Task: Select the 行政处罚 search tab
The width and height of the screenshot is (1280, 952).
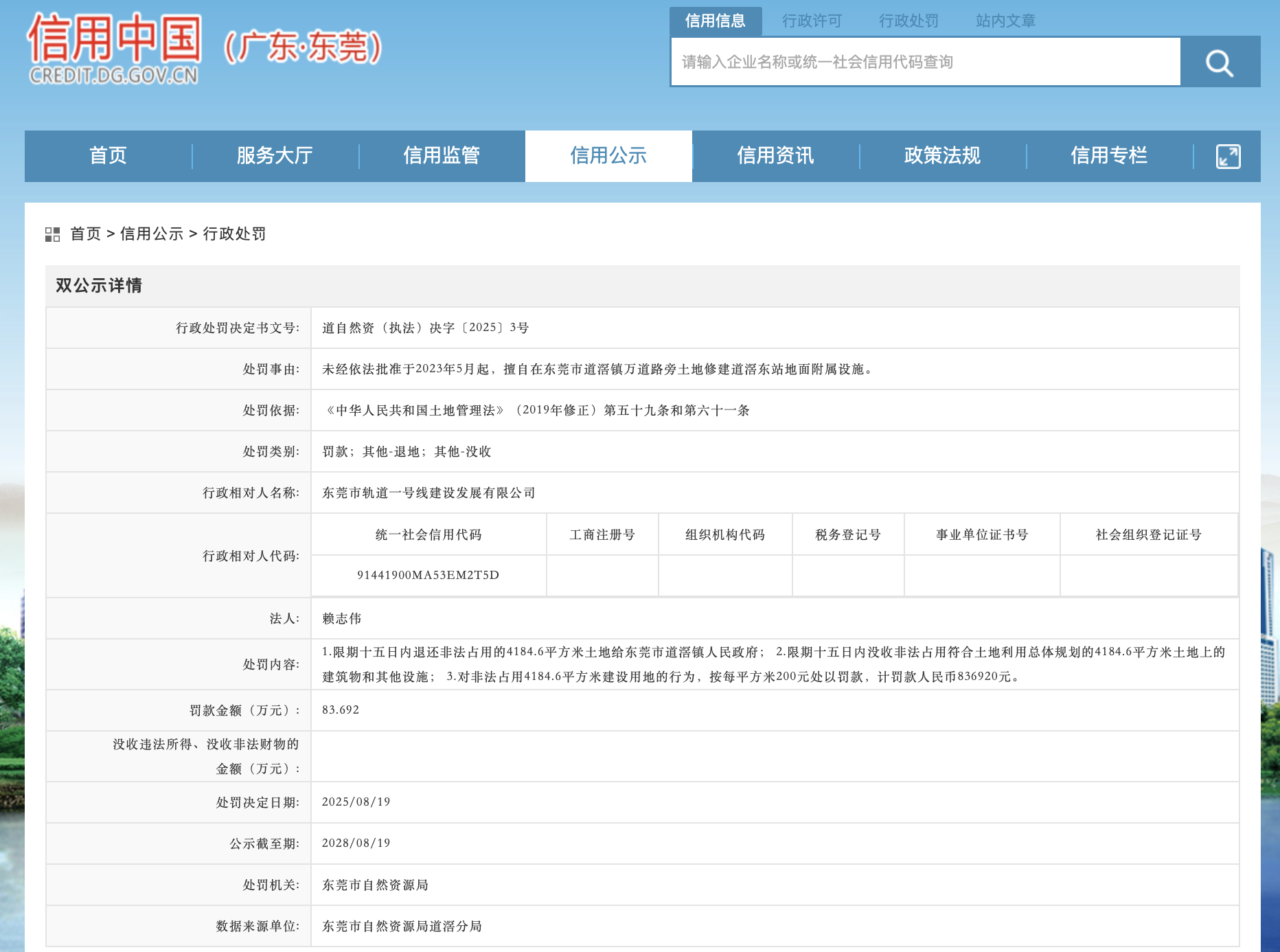Action: point(908,21)
